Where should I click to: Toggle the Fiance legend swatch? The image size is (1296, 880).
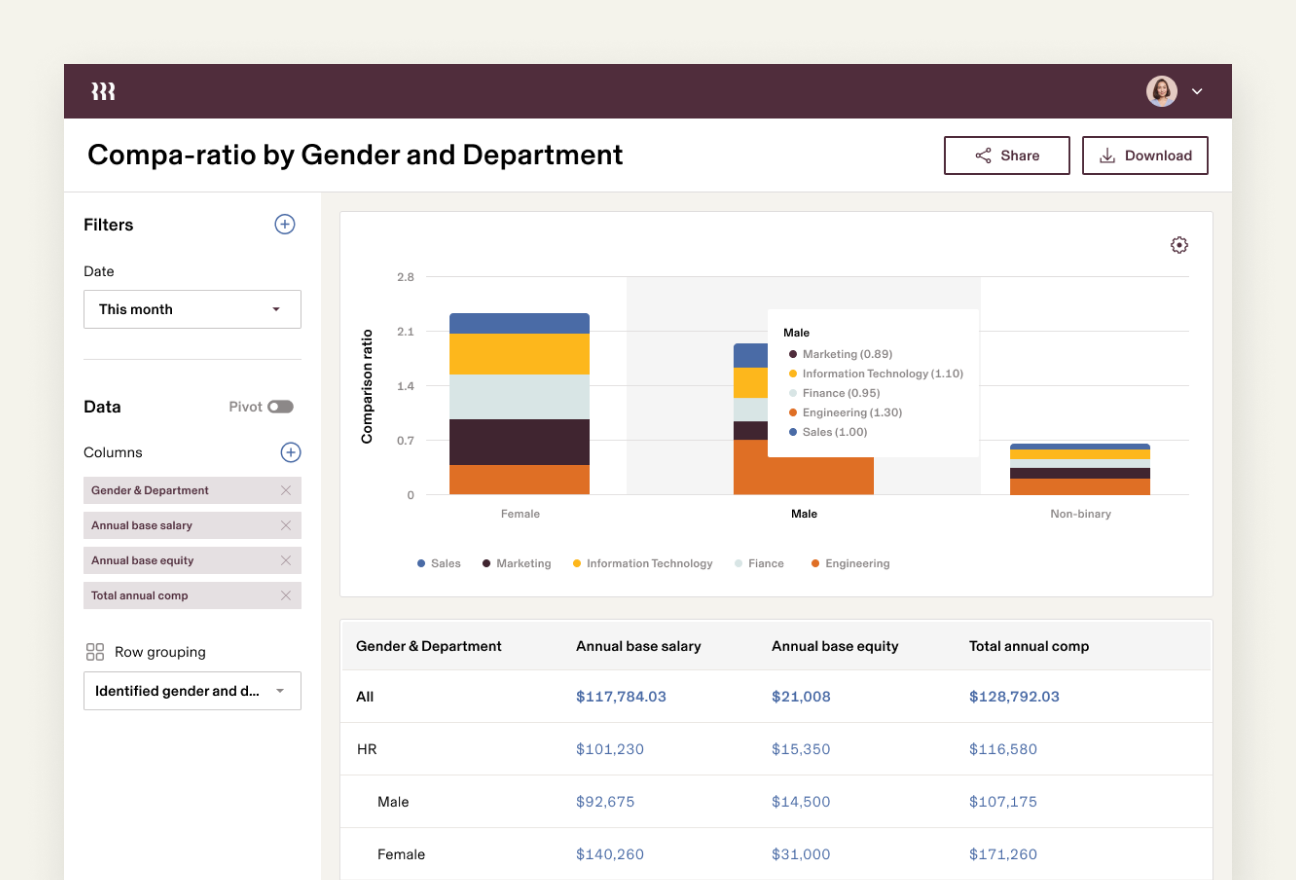point(738,564)
